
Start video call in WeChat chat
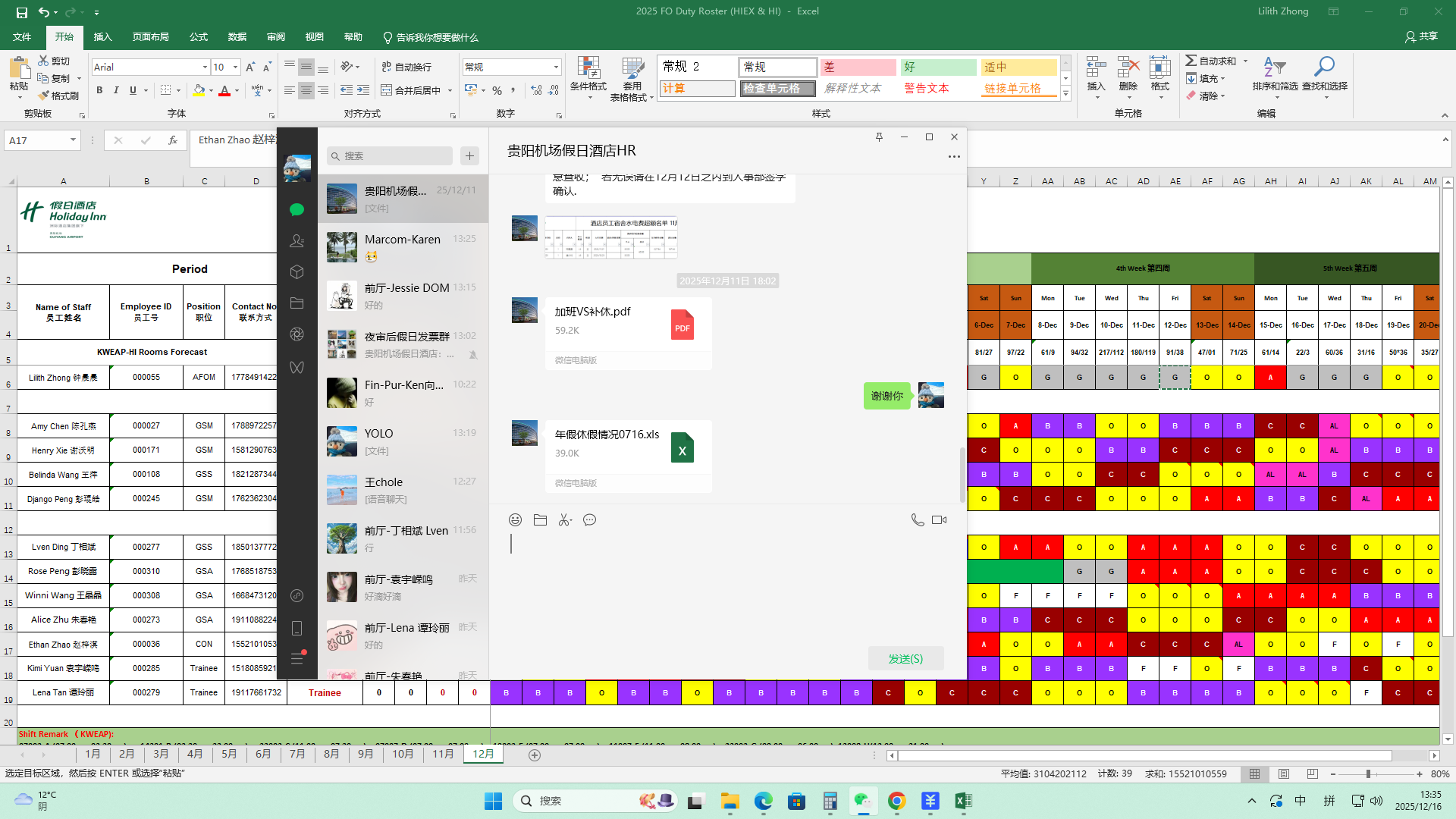(x=939, y=520)
